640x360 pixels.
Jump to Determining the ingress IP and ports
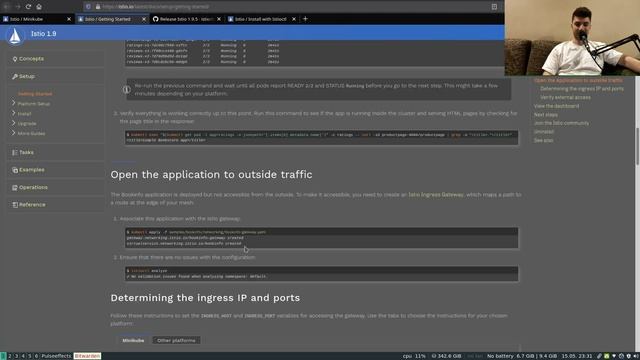coord(582,89)
